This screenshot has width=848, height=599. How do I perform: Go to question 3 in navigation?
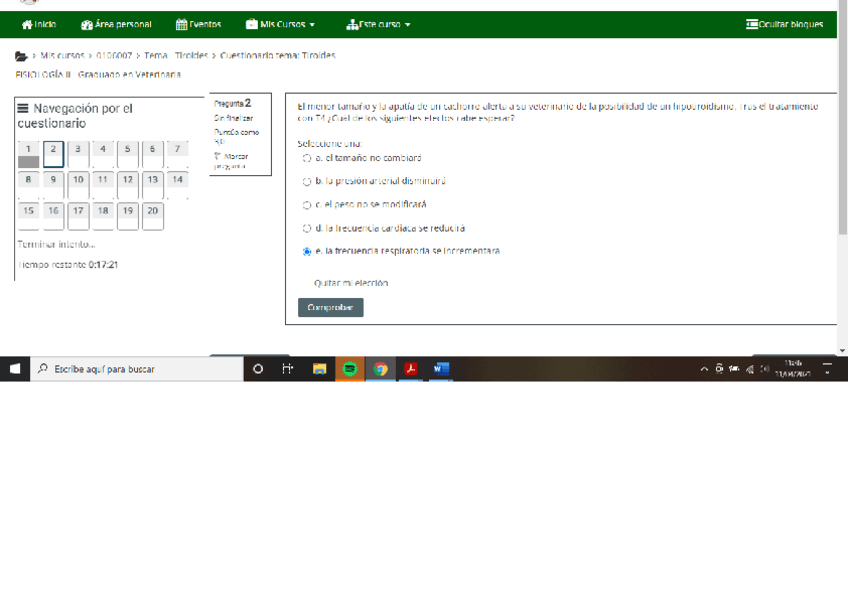click(78, 155)
